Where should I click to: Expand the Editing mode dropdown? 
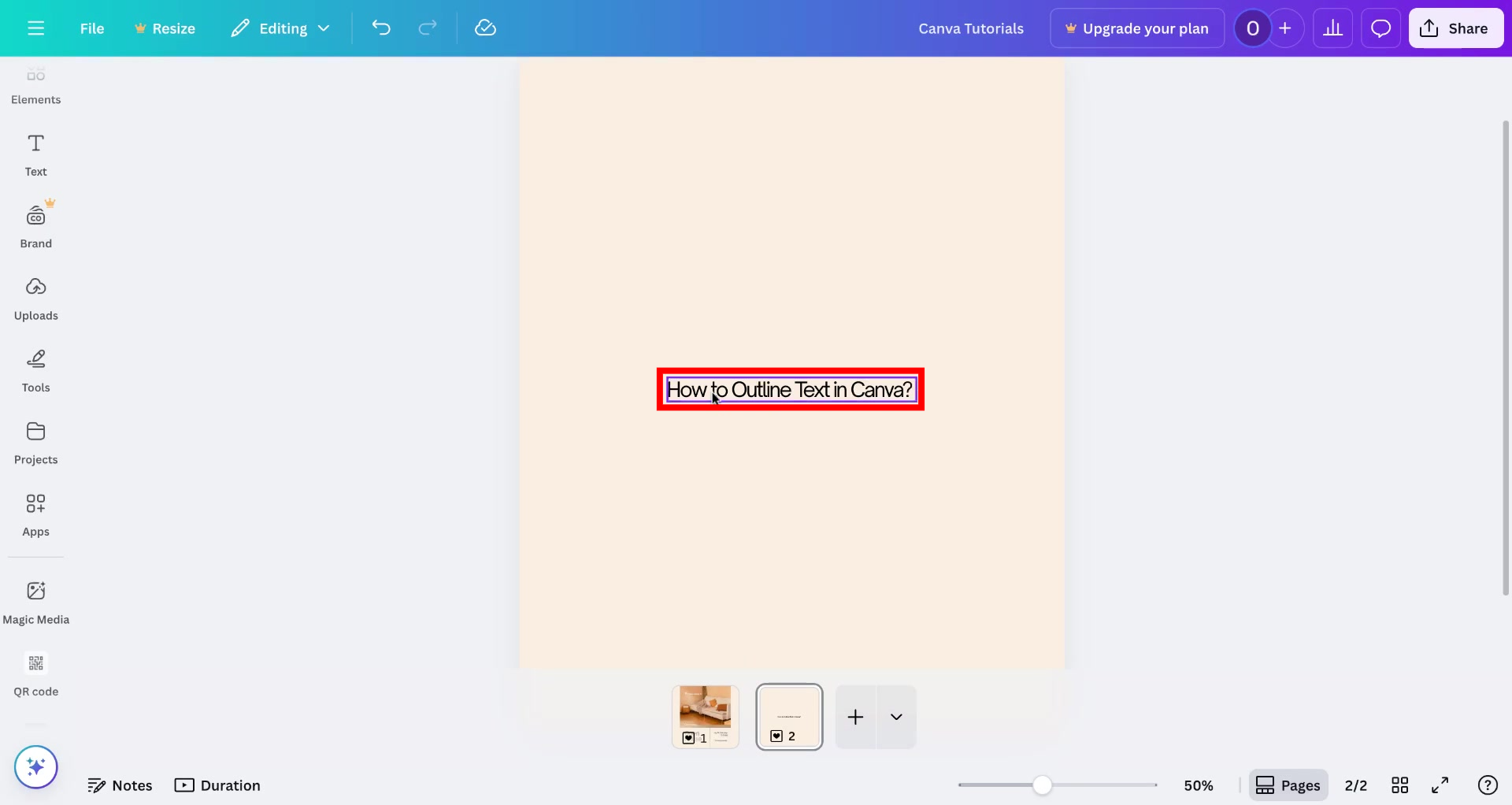(280, 28)
